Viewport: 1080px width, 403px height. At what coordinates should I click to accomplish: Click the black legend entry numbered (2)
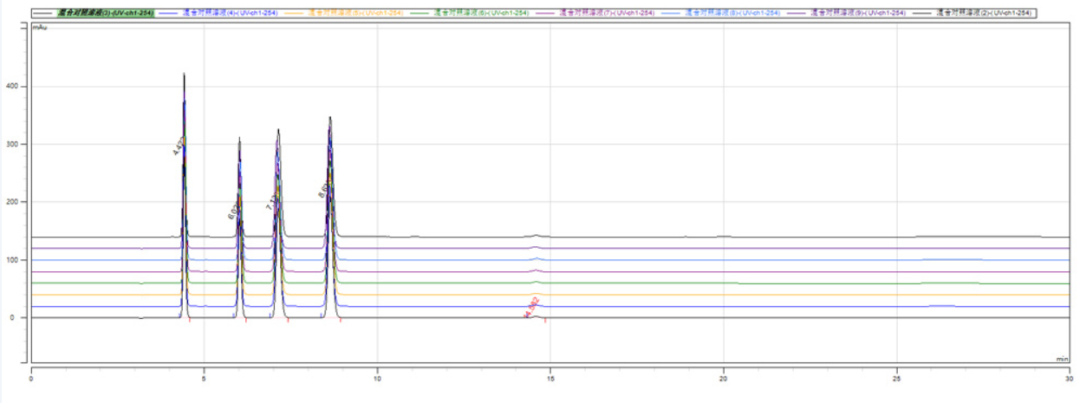(x=983, y=12)
